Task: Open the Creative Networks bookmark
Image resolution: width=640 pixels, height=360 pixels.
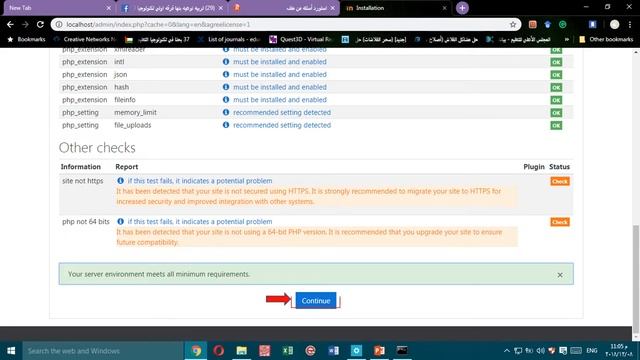Action: [84, 40]
